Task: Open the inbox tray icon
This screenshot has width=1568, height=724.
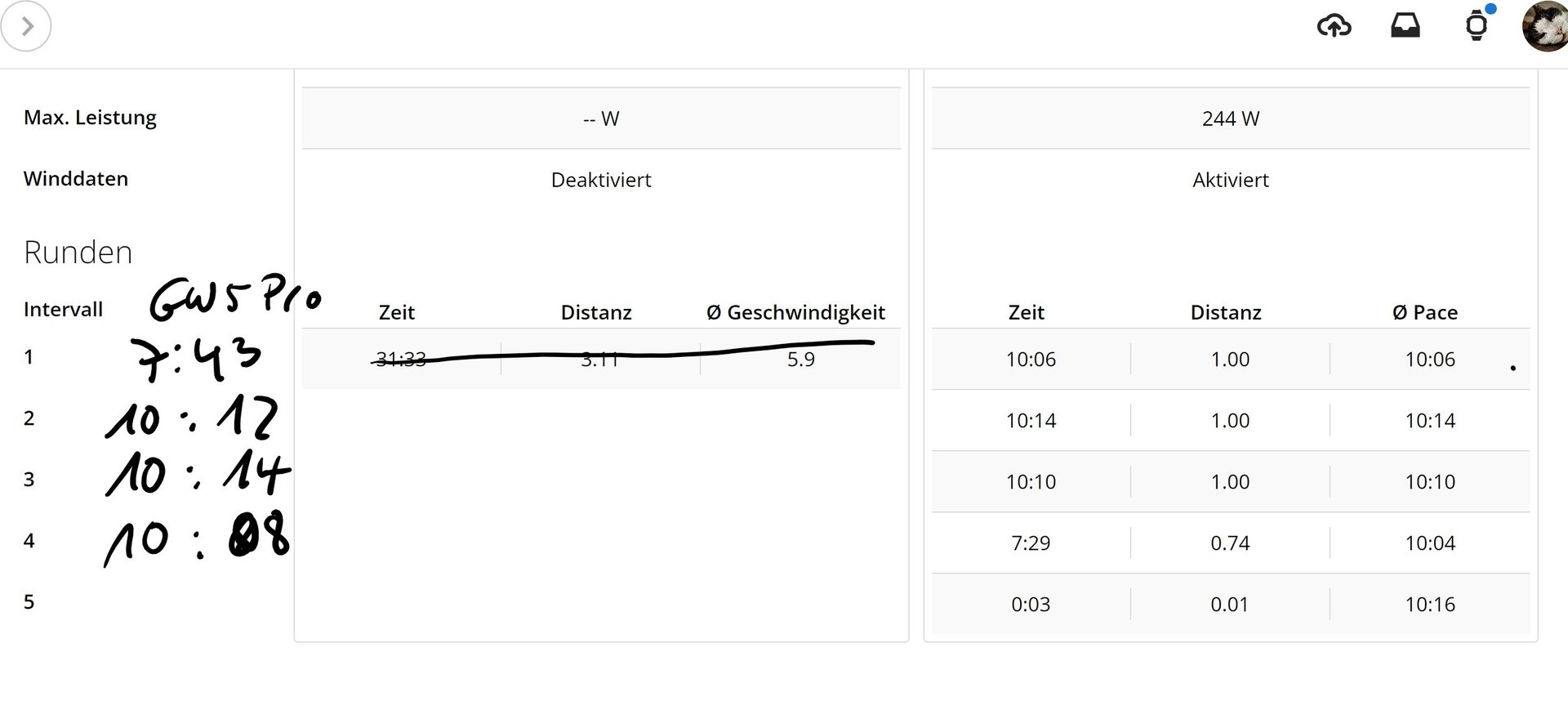Action: [1405, 26]
